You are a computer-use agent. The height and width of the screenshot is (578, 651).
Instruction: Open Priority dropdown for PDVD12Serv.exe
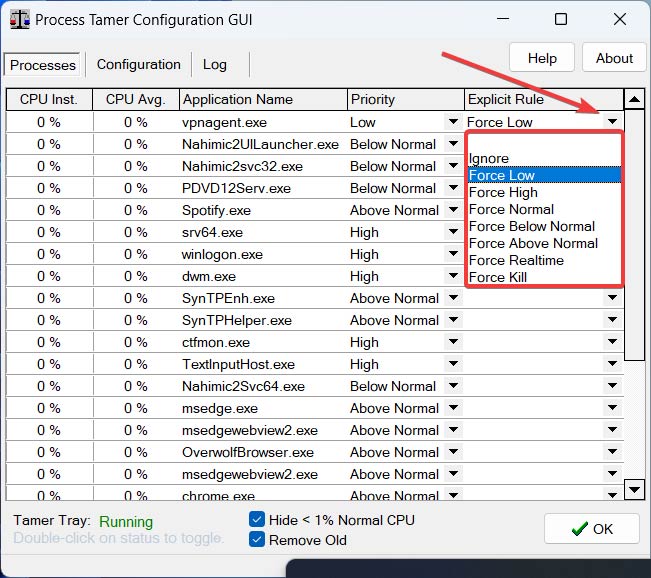[453, 188]
